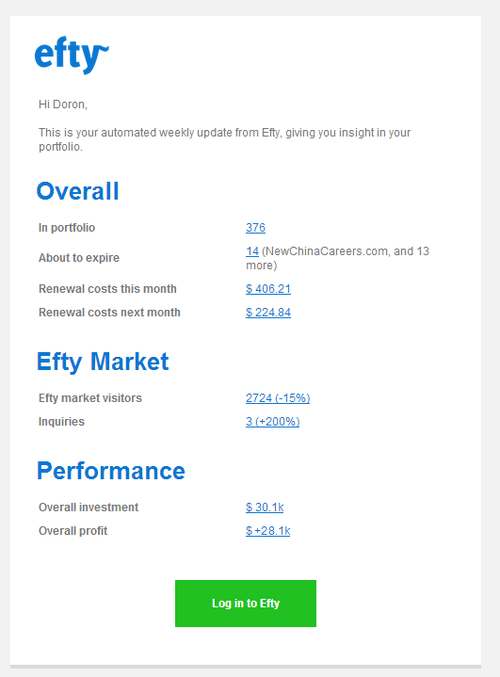Click the automated weekly update intro paragraph
This screenshot has width=500, height=677.
225,139
